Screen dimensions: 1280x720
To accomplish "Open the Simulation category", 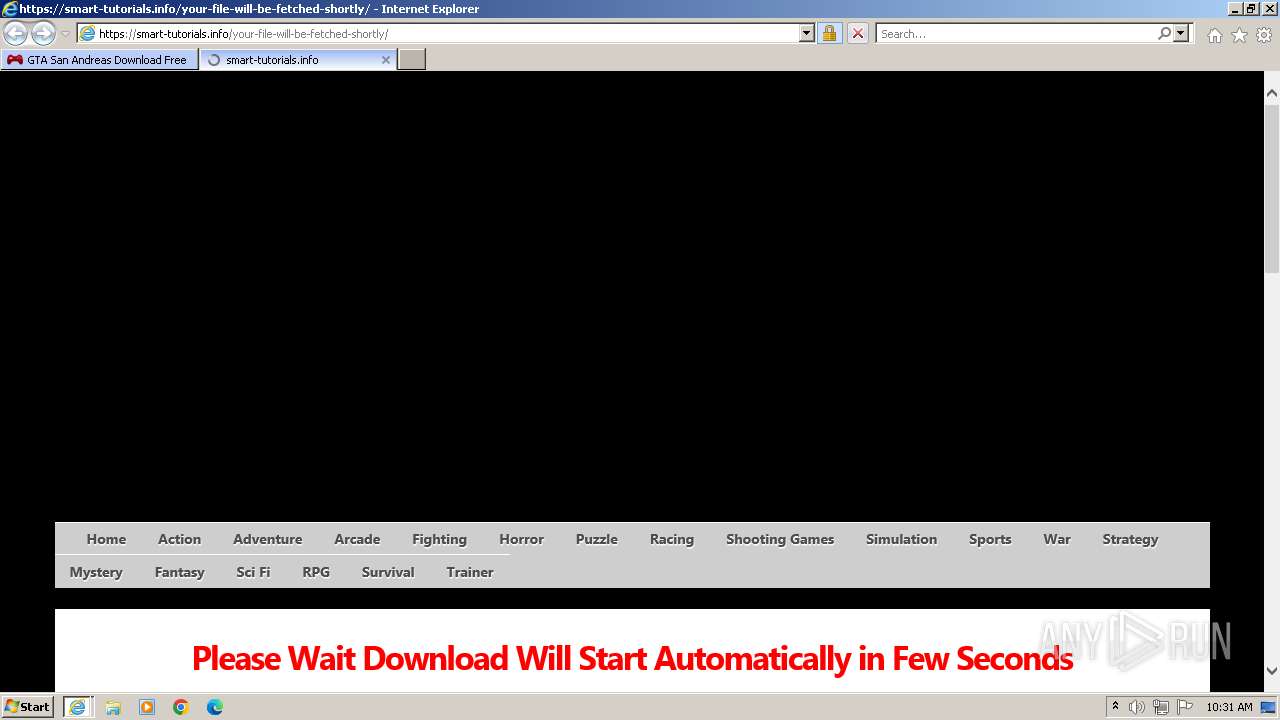I will [902, 539].
